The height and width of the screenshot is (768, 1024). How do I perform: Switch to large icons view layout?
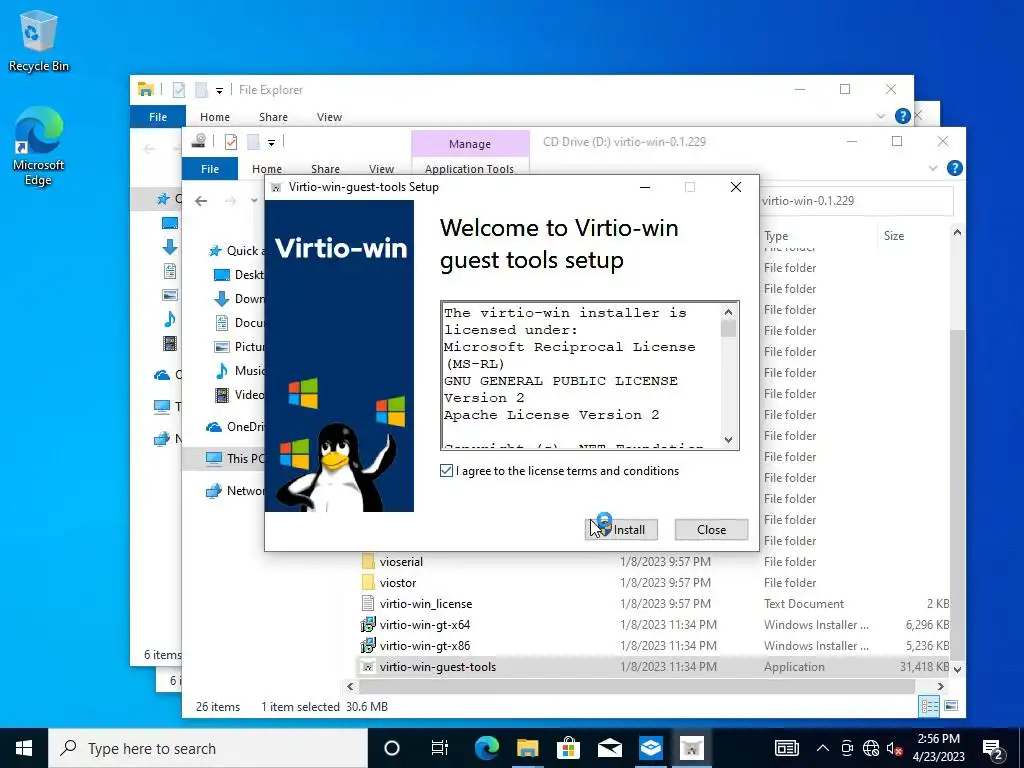(x=951, y=705)
